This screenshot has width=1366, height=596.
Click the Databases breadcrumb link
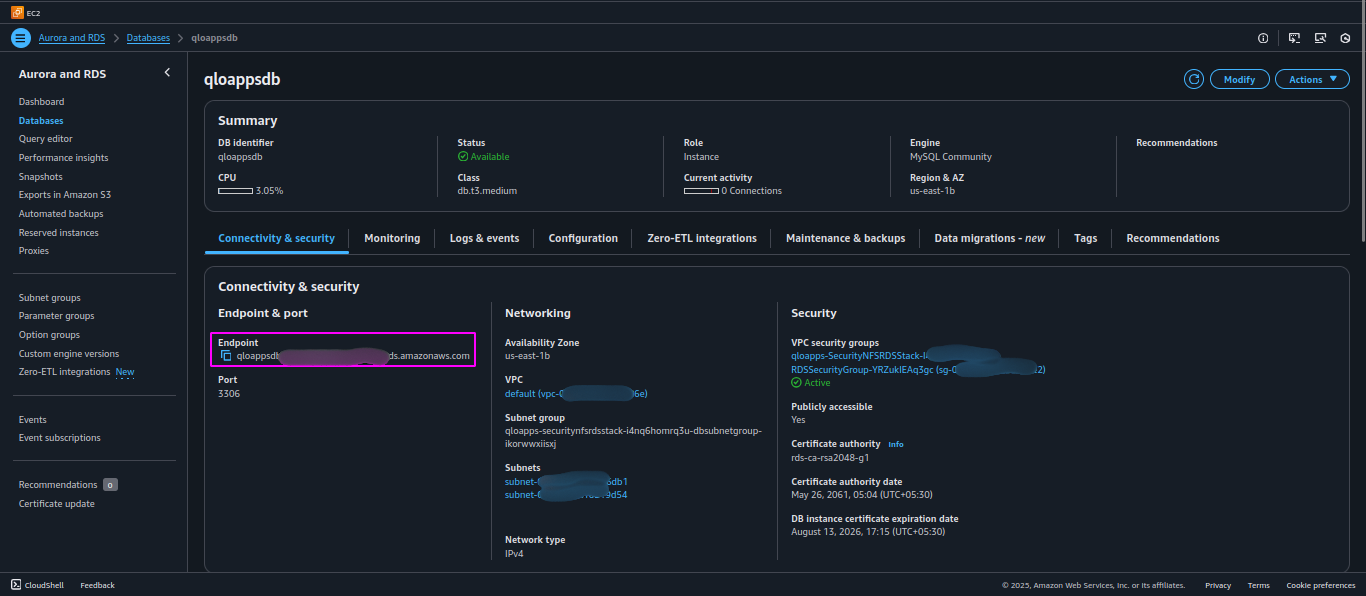148,38
